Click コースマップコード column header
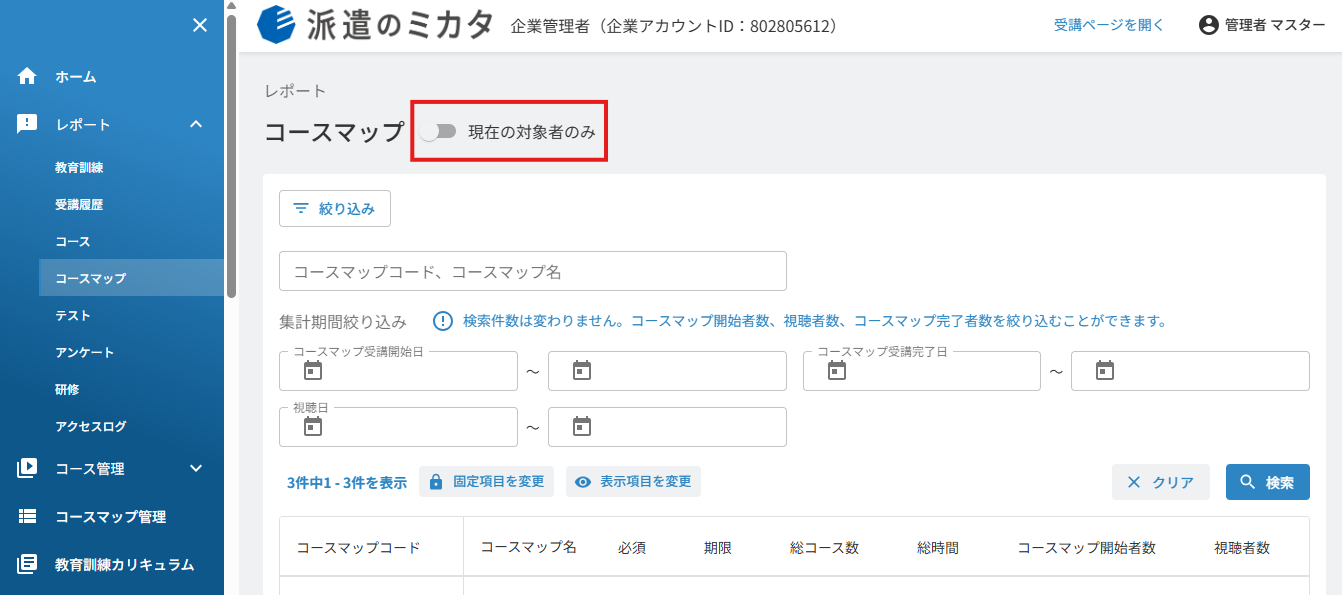The image size is (1342, 595). 358,547
